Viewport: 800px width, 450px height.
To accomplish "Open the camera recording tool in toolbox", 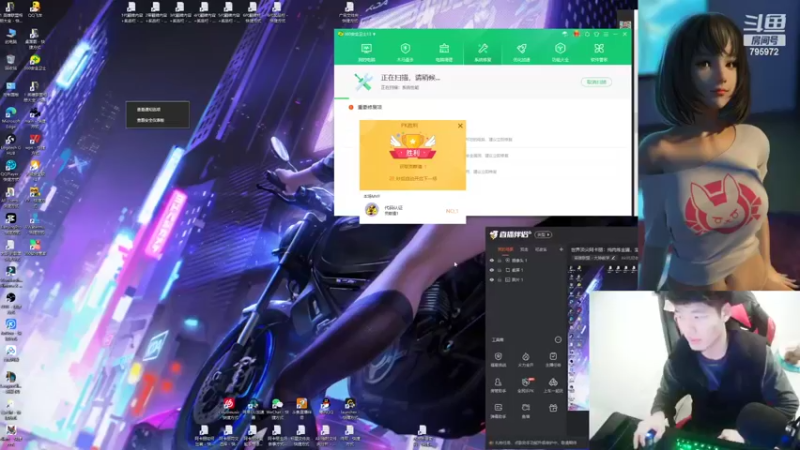I will (x=526, y=411).
